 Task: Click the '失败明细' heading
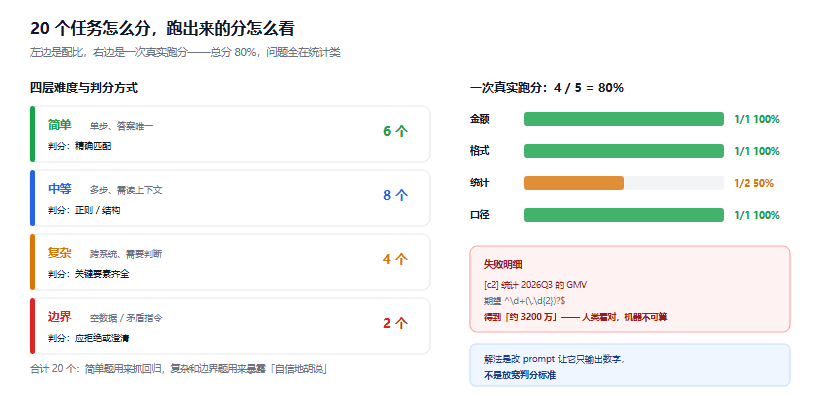coord(503,265)
